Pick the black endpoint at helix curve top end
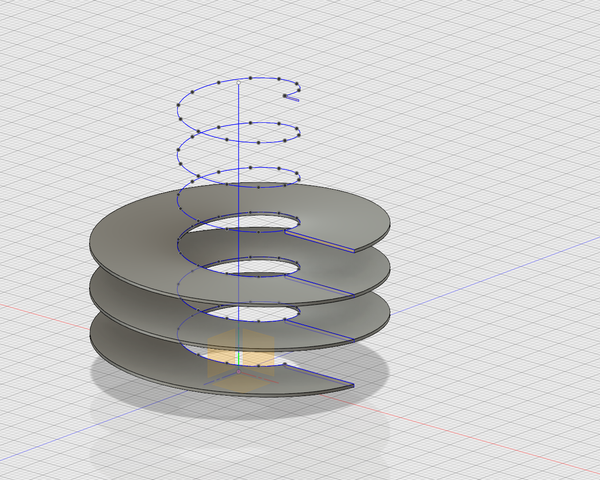The width and height of the screenshot is (600, 480). coord(285,96)
